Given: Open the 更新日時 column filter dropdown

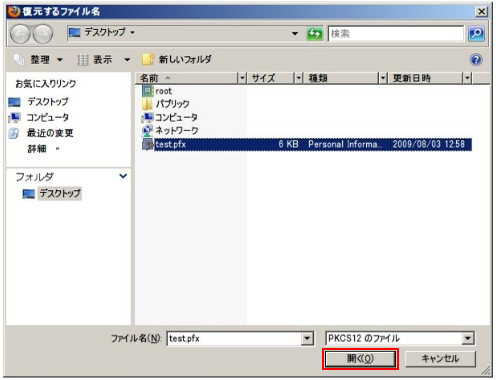Looking at the screenshot, I should (x=468, y=78).
